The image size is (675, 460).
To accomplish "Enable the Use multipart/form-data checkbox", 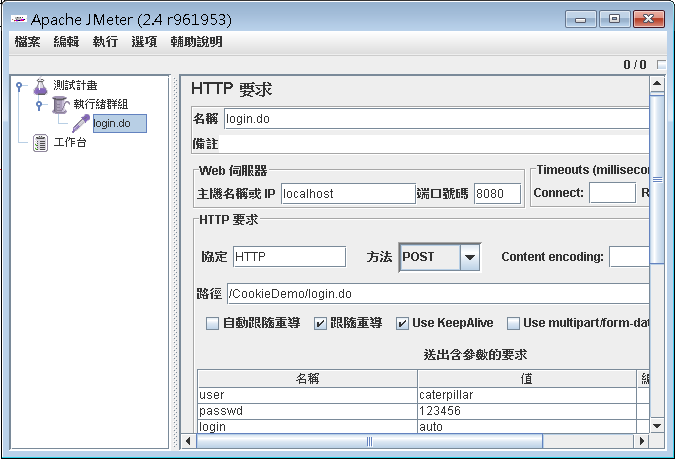I will [513, 323].
